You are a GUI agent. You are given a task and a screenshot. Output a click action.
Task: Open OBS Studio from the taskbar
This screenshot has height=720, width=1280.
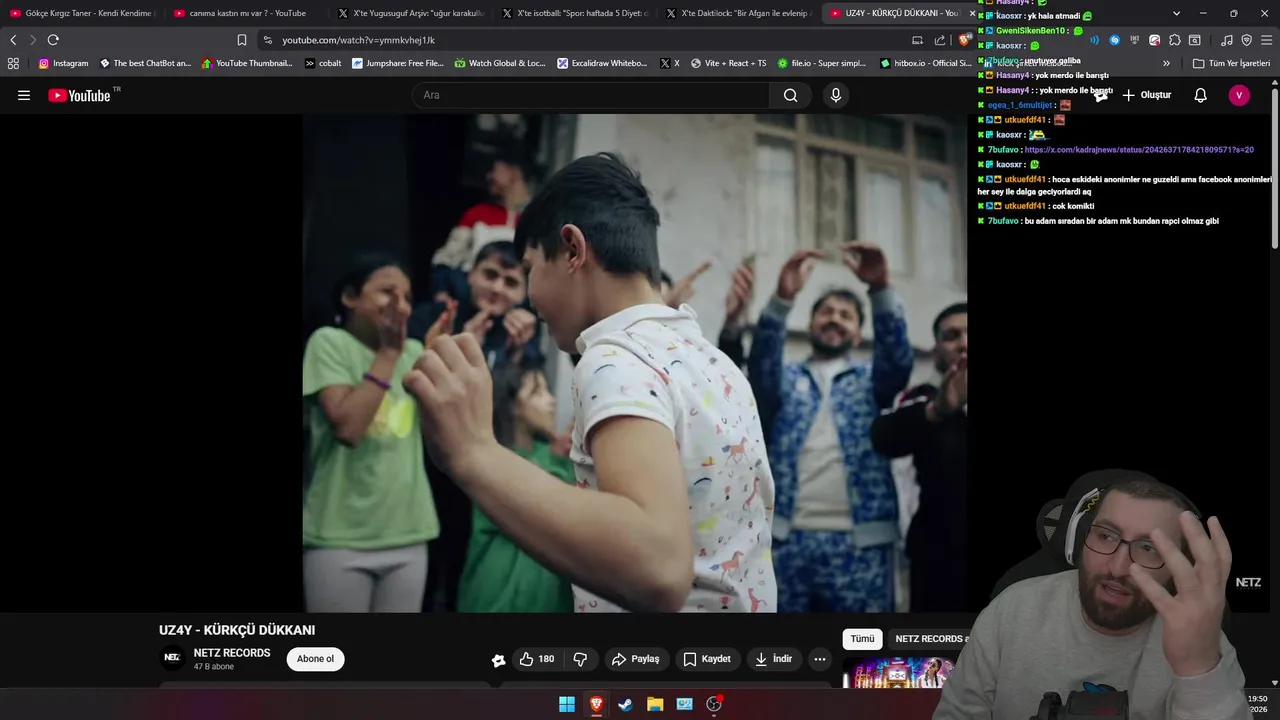click(714, 704)
